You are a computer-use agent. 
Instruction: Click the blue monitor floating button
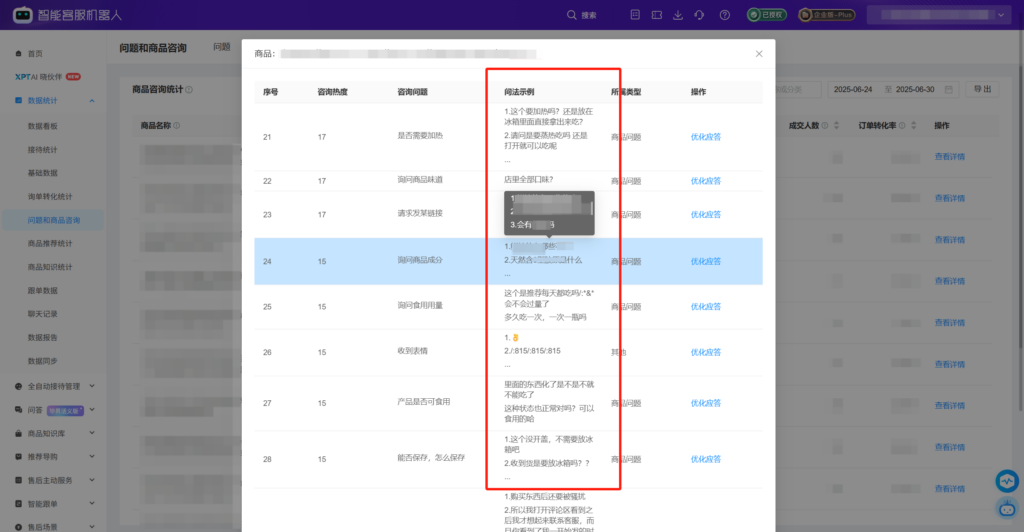pyautogui.click(x=1007, y=481)
